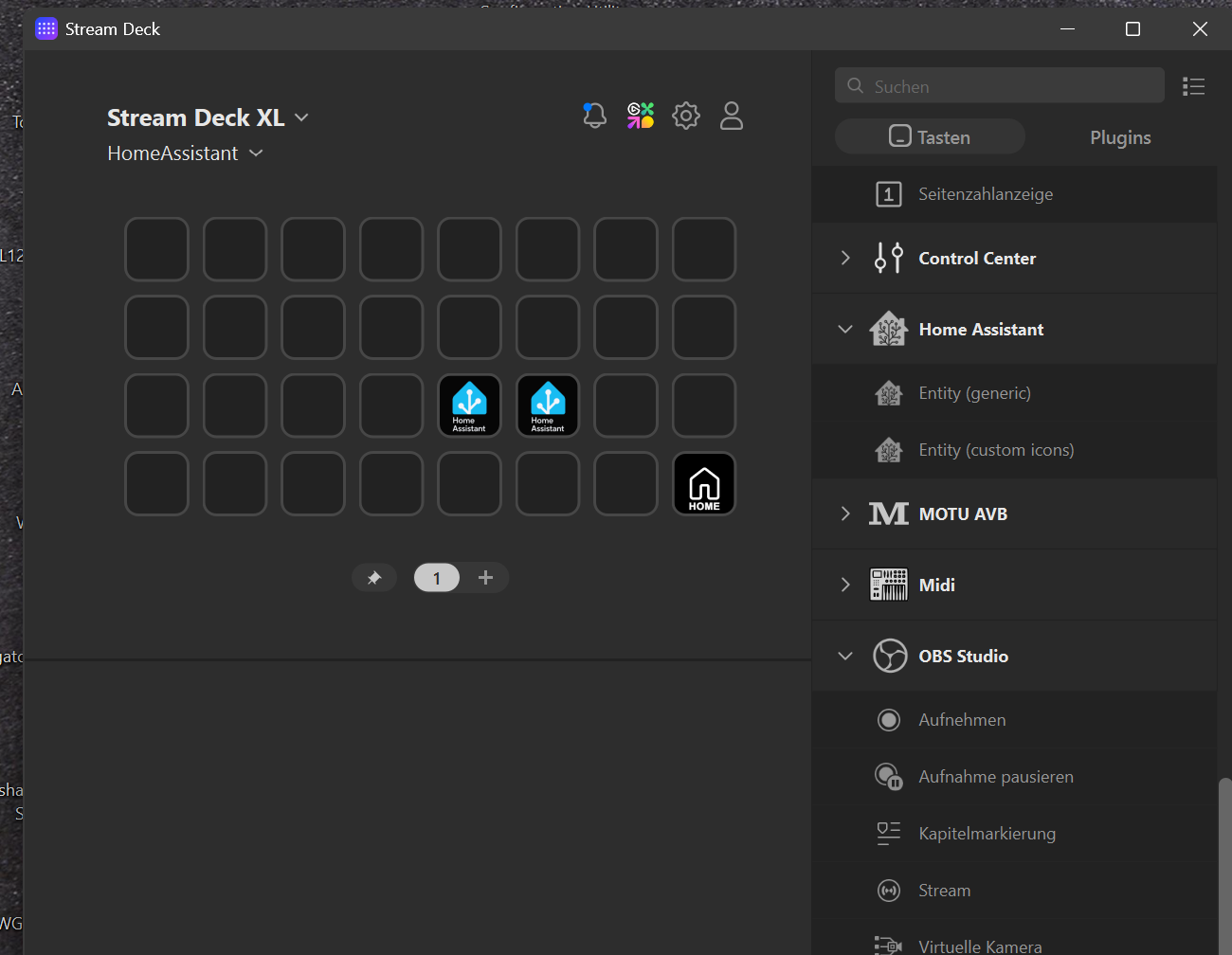Click the Midi keyboard icon
Screen dimensions: 1232x955
[889, 585]
